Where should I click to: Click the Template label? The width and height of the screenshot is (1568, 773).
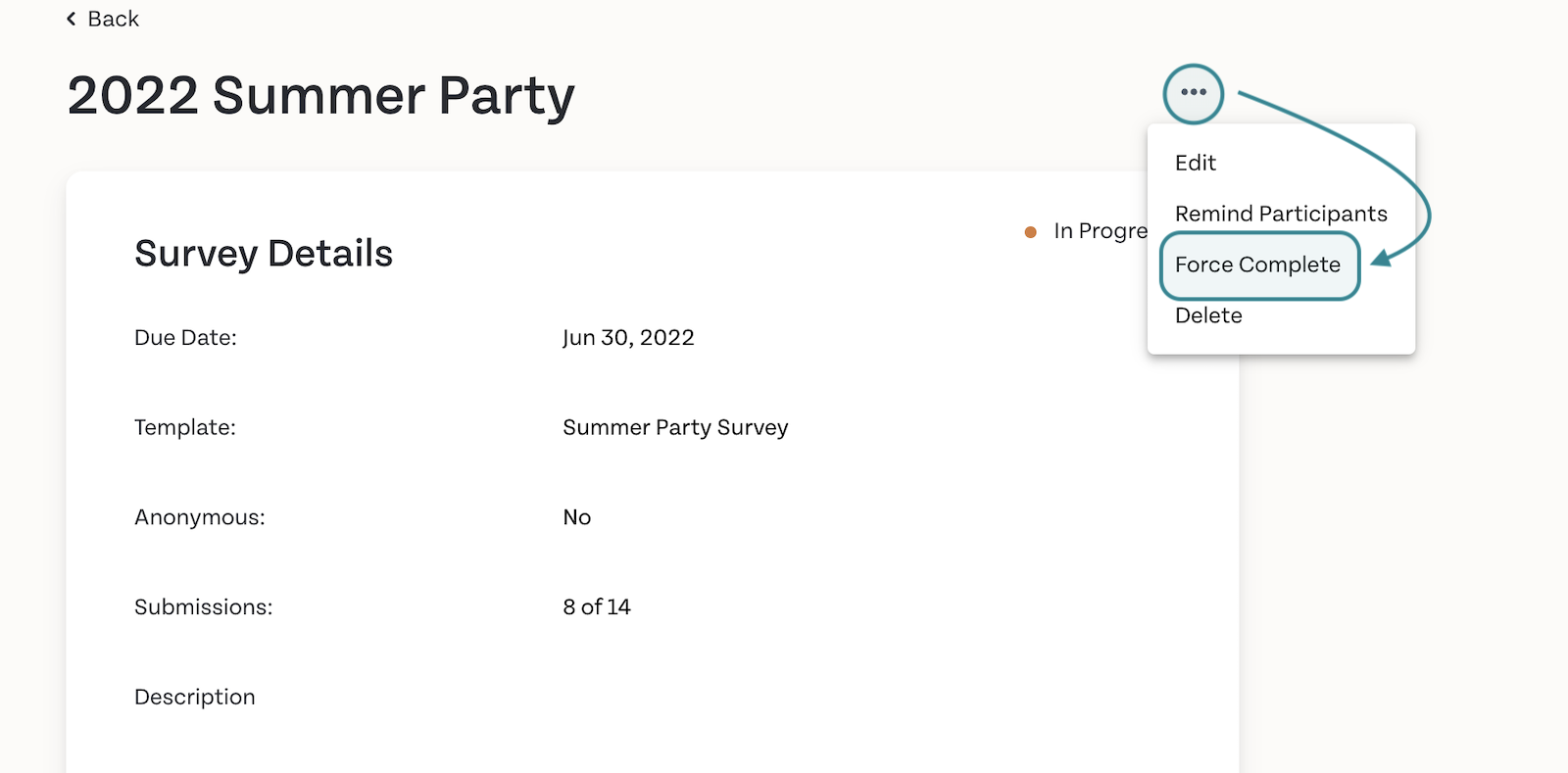[x=185, y=428]
